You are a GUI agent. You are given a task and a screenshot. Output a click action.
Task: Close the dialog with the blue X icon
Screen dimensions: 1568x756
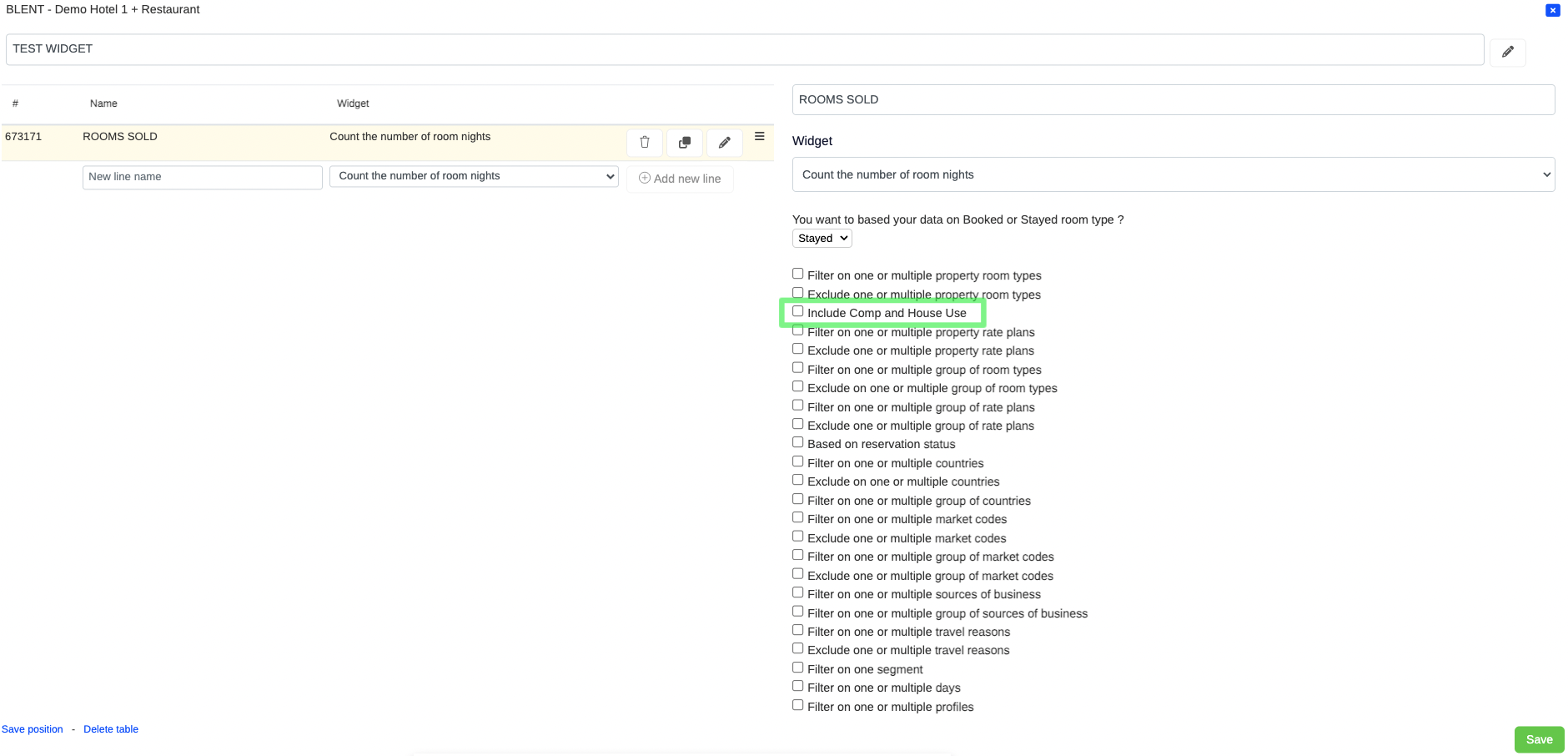(1552, 11)
